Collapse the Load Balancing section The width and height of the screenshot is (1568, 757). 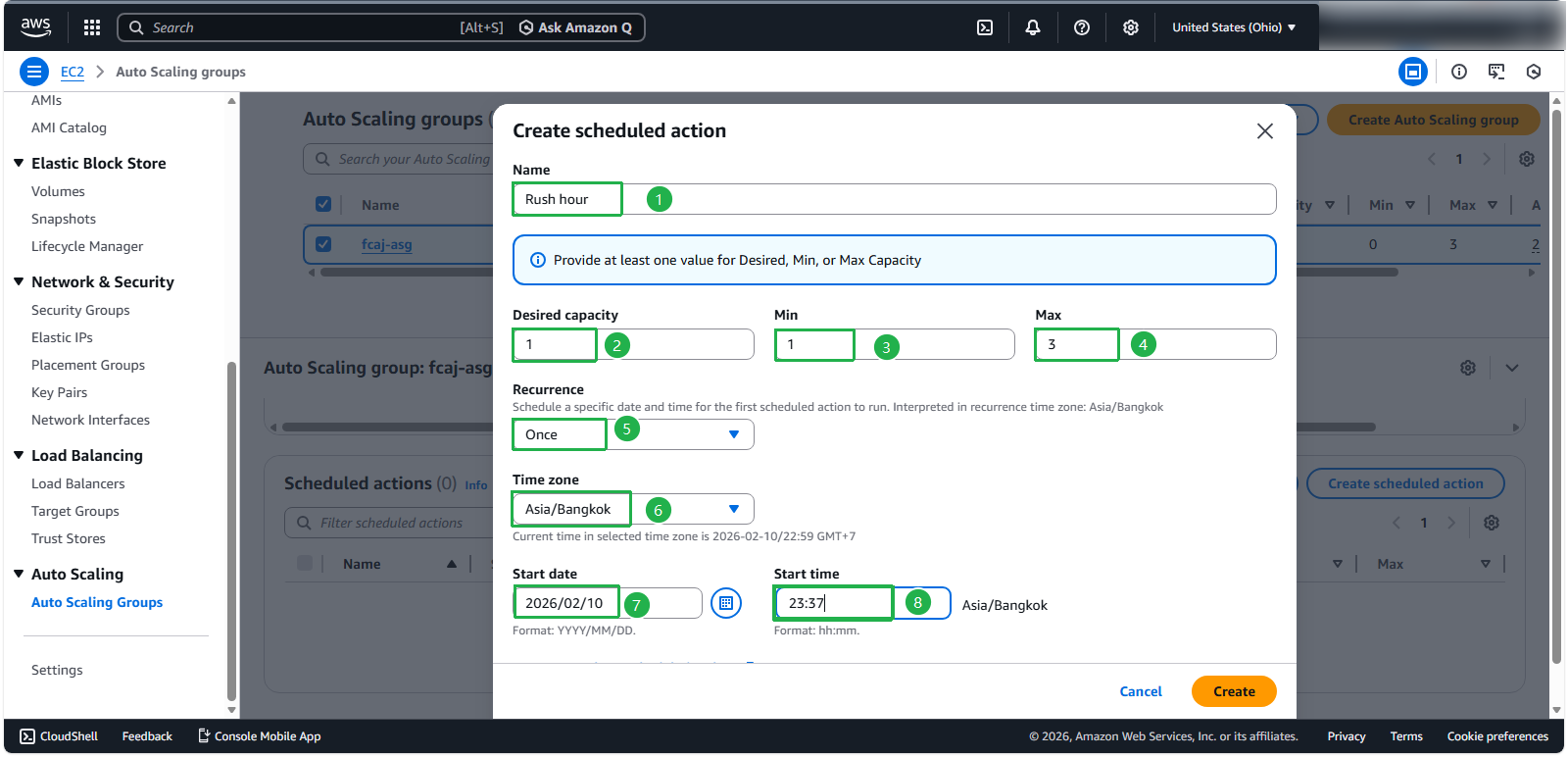[19, 455]
